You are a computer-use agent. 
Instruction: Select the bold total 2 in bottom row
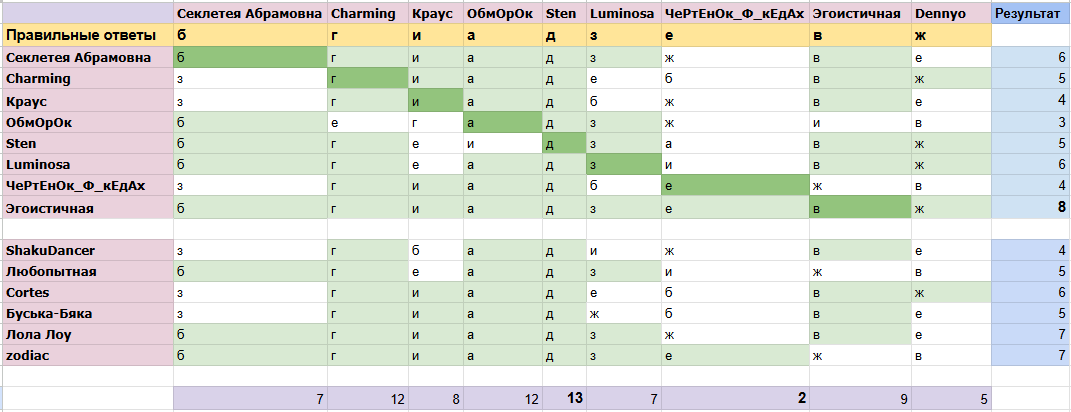click(x=801, y=399)
